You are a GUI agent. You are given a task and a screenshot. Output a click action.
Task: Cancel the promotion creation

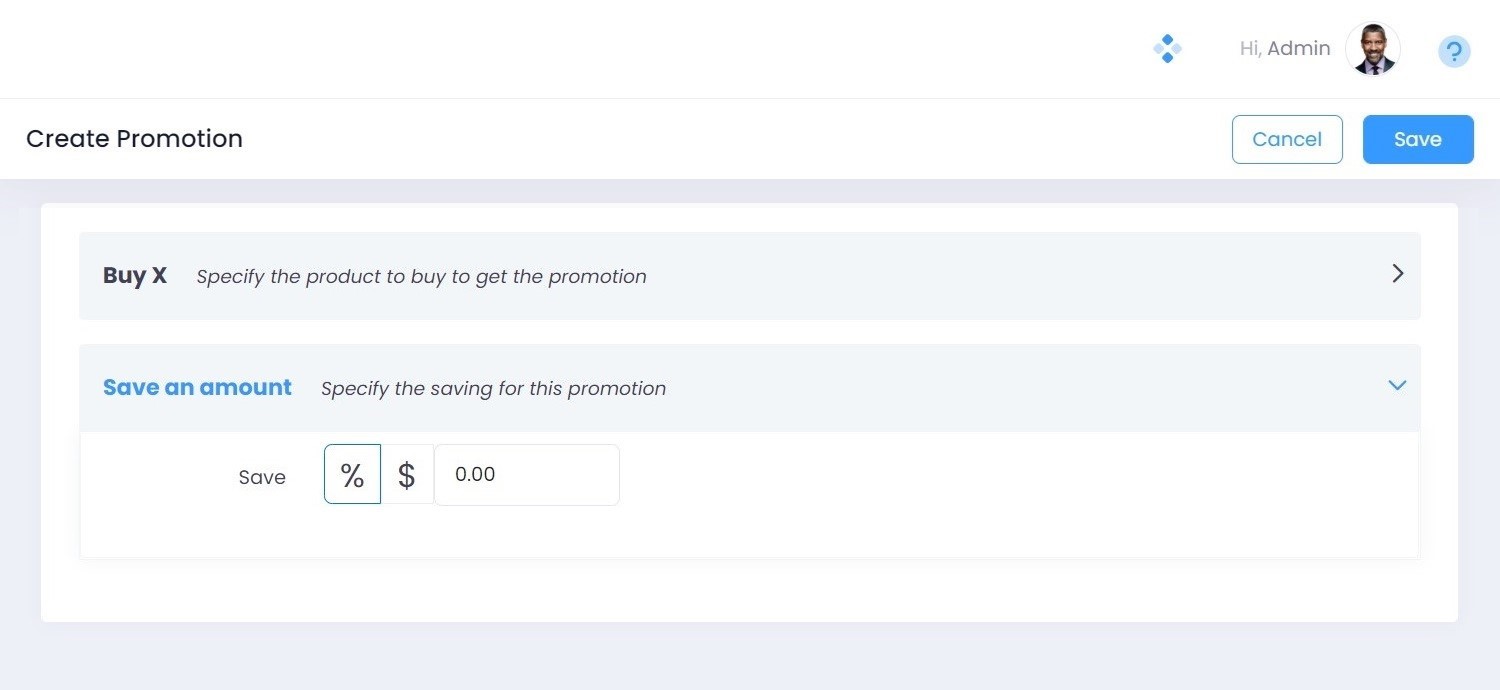pos(1286,139)
